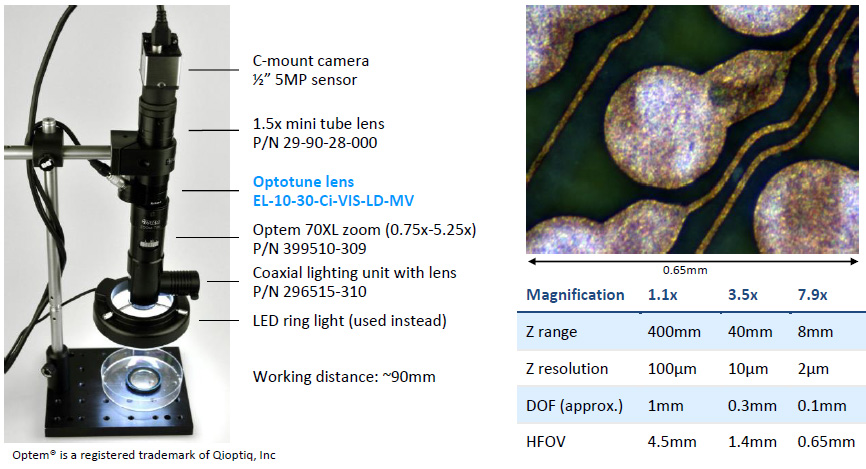Select the Optem 70XL zoom label
The width and height of the screenshot is (866, 469).
364,230
